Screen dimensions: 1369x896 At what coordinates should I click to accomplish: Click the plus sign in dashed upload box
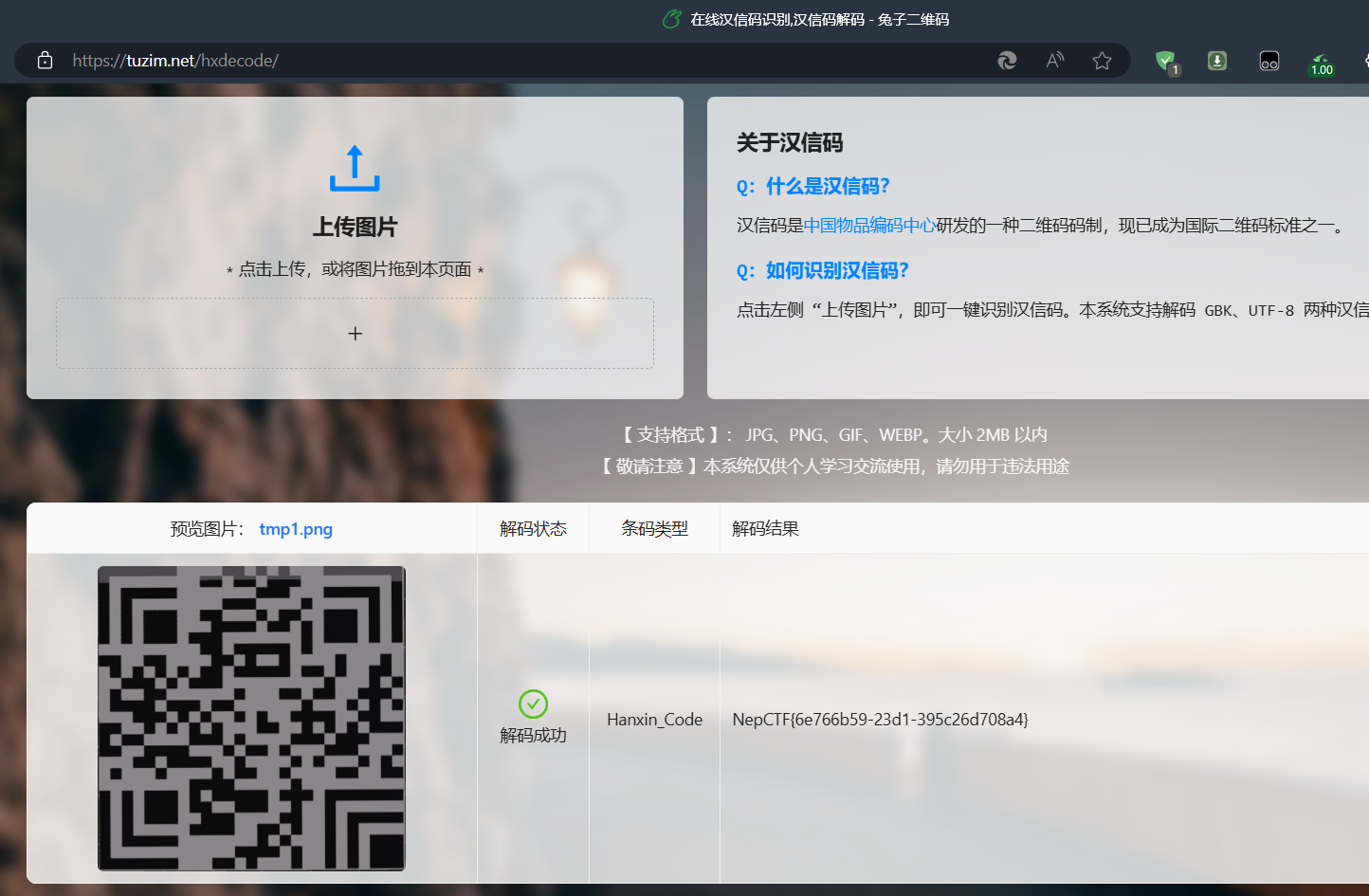coord(355,333)
